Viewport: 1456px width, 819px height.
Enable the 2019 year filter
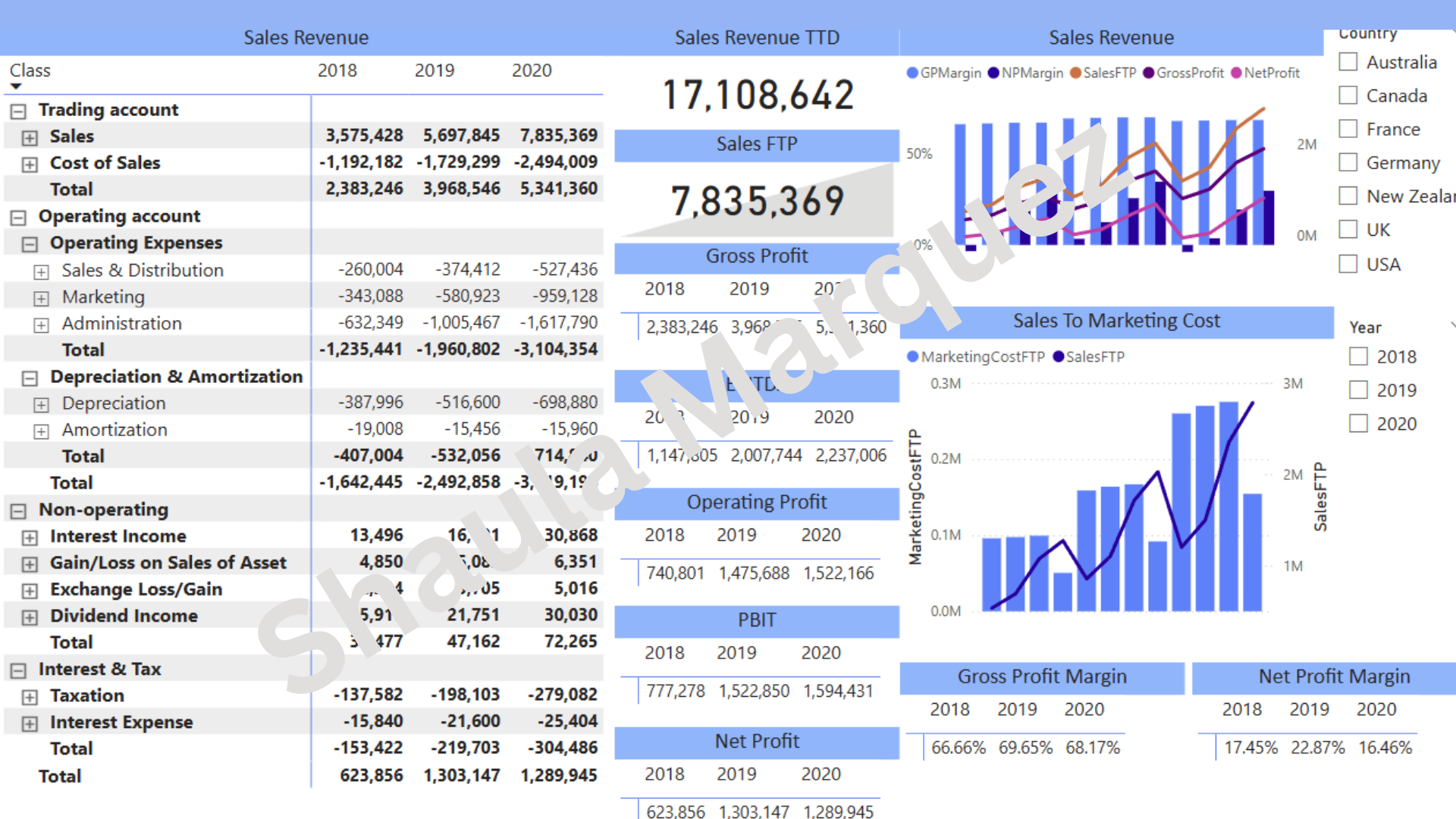click(1358, 390)
